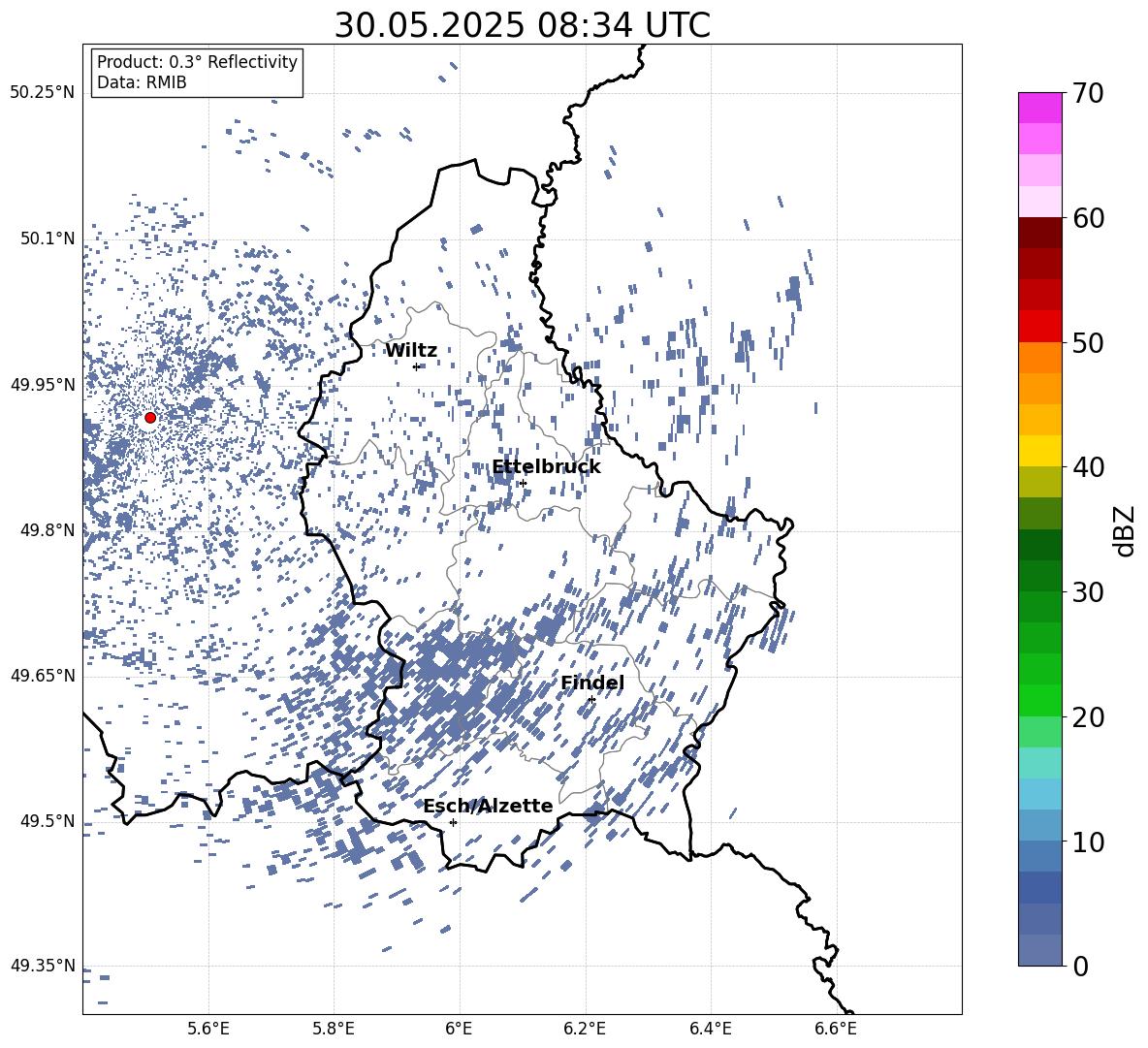Screen dimensions: 1148x1048
Task: Click the 'Product: 0.3° Reflectivity' text
Action: (x=197, y=62)
